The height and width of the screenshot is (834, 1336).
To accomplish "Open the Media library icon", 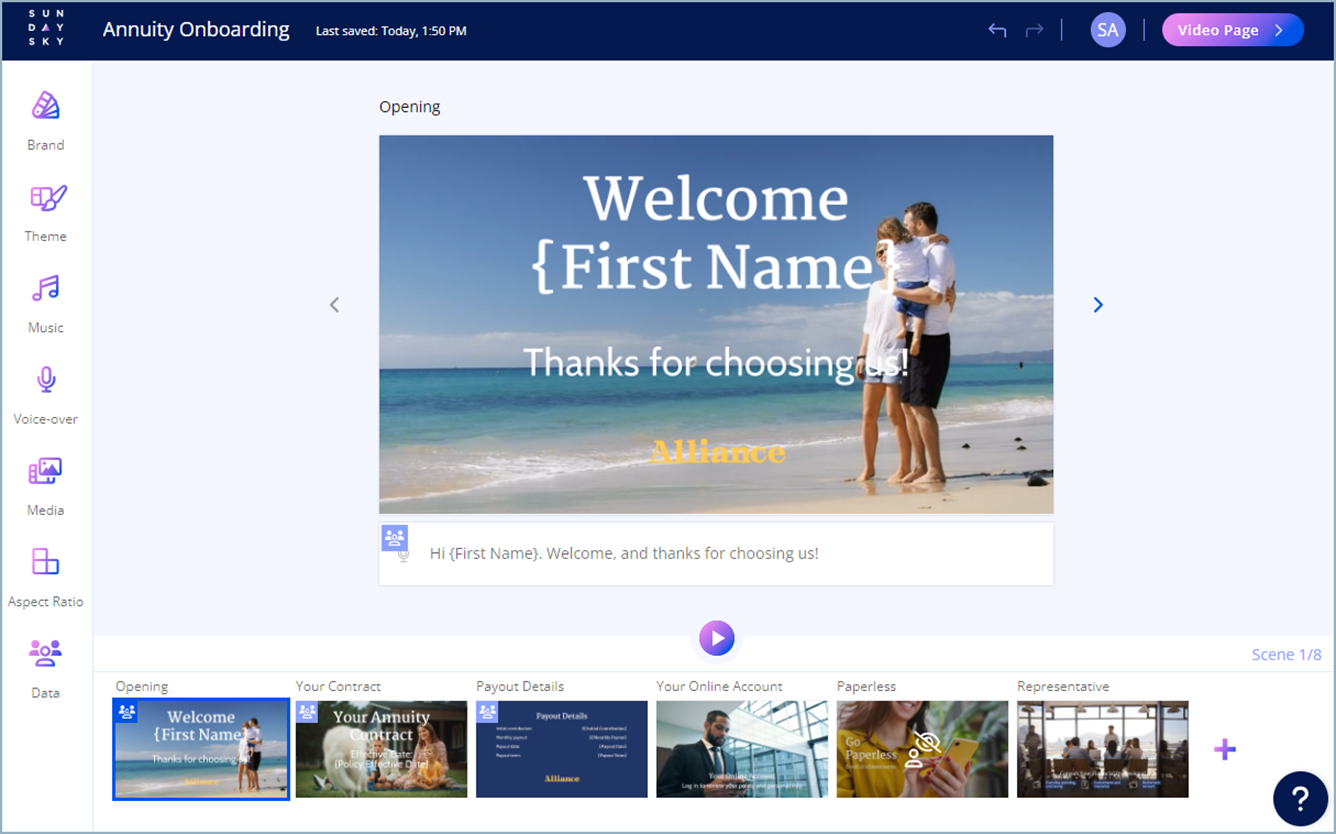I will [45, 471].
